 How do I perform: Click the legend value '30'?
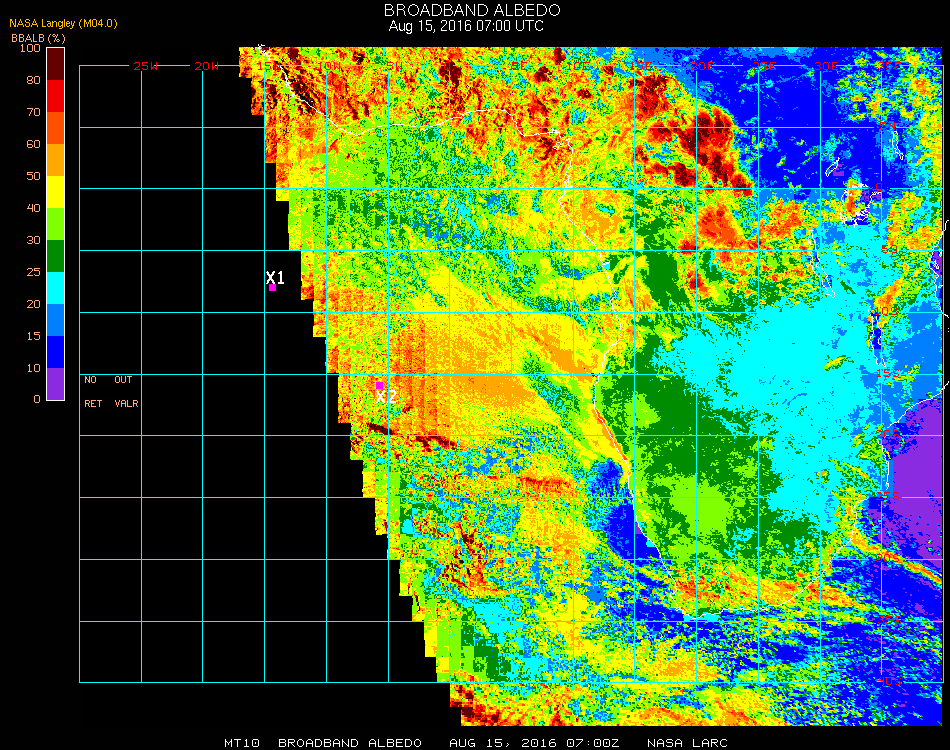pos(33,240)
